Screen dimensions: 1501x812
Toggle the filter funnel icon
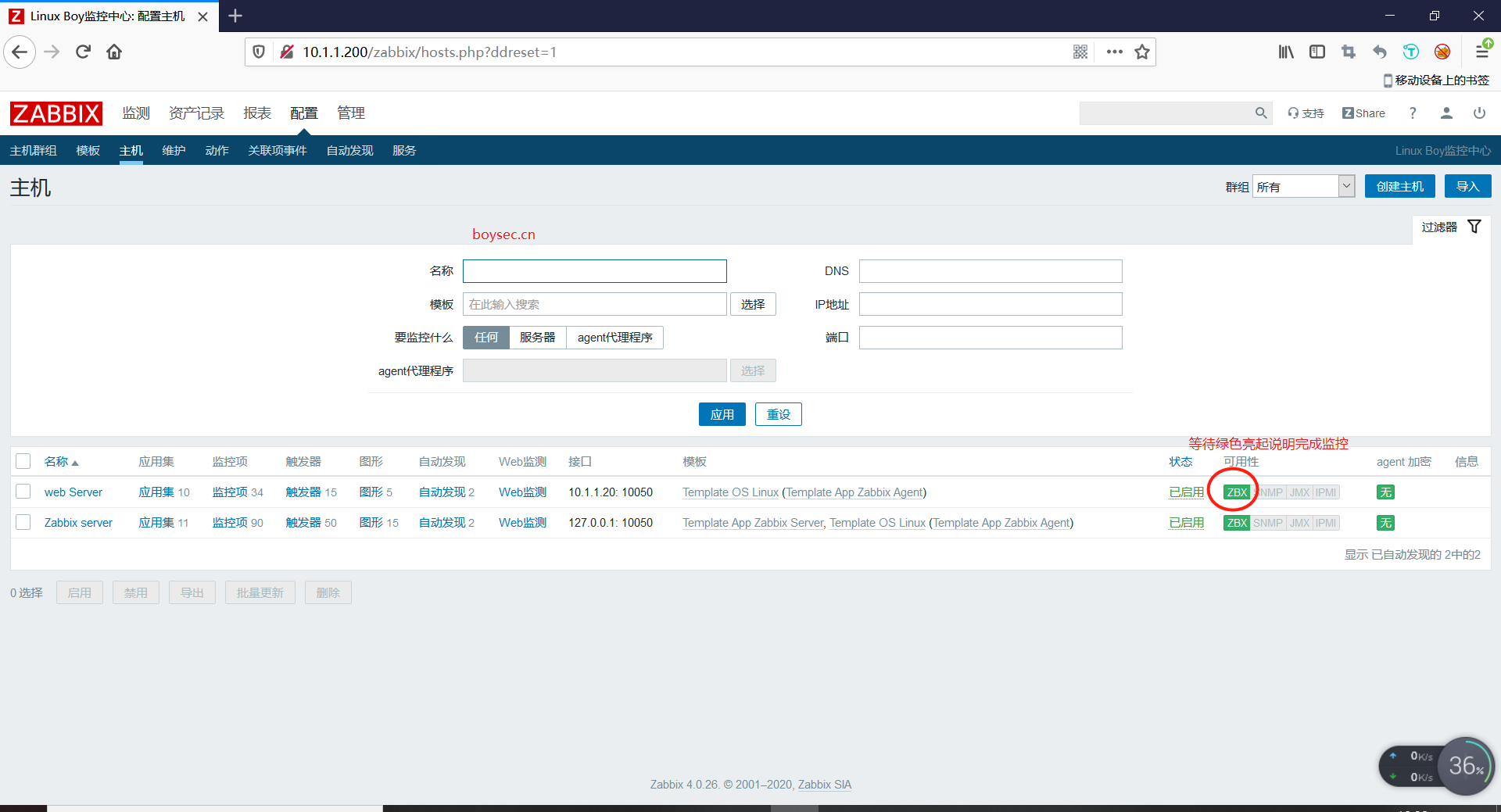[x=1474, y=227]
